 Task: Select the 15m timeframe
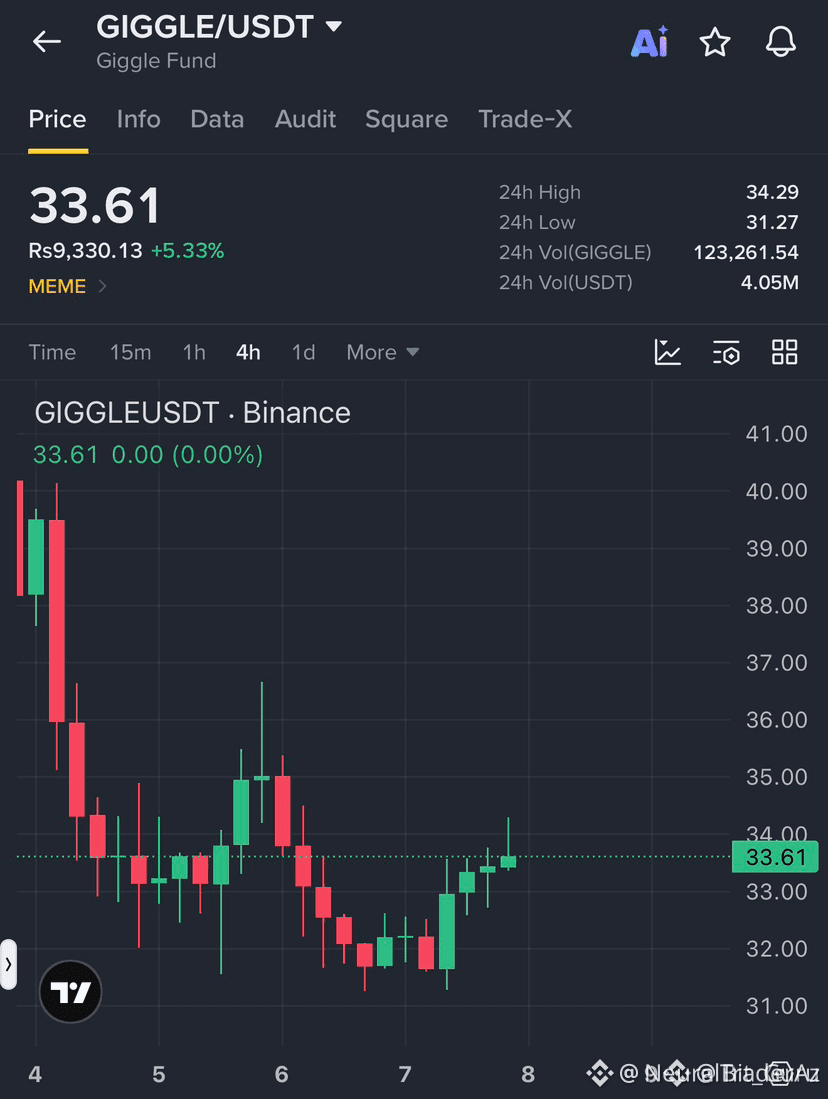130,352
